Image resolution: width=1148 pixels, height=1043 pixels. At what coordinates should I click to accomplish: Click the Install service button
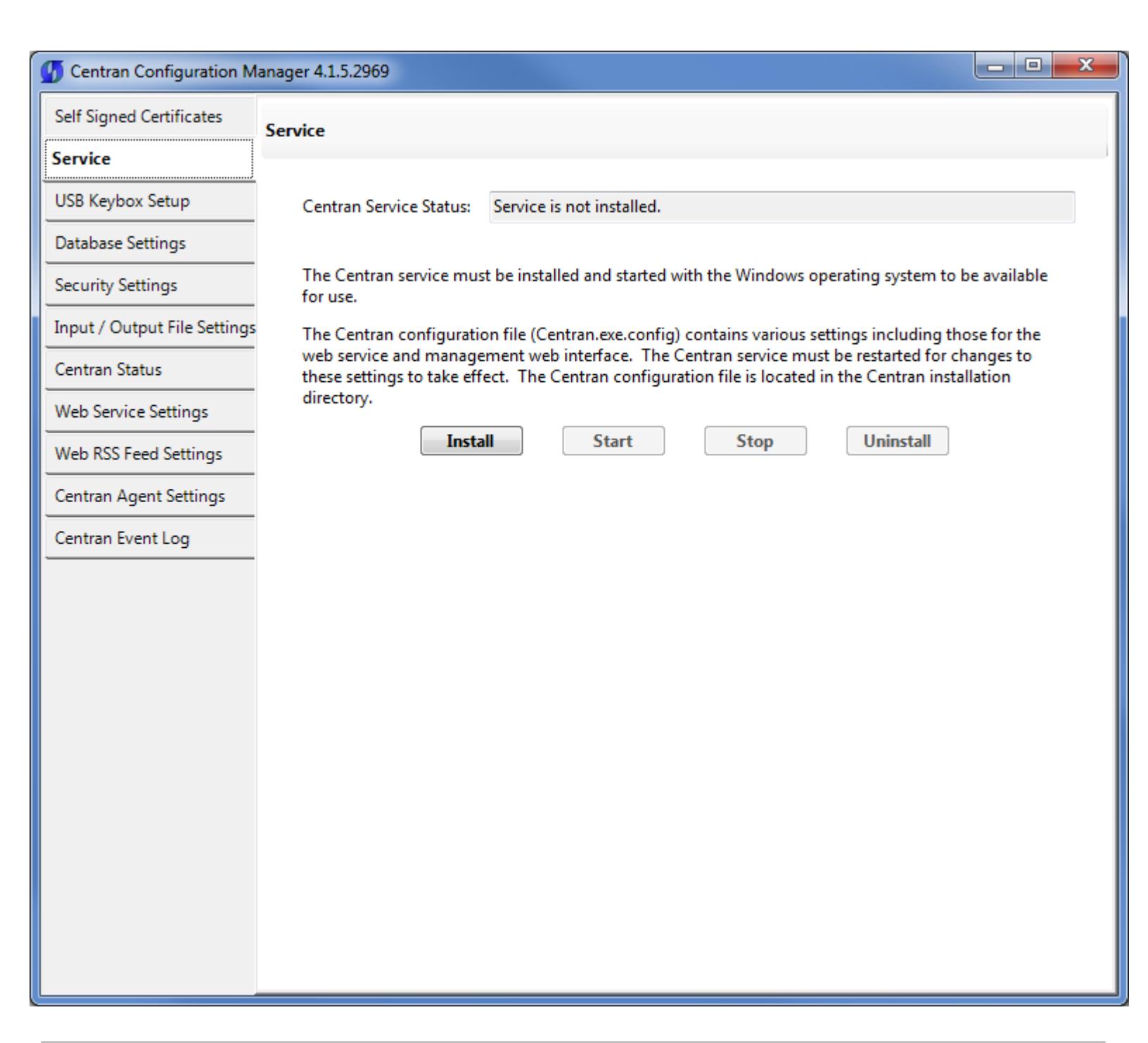point(471,441)
